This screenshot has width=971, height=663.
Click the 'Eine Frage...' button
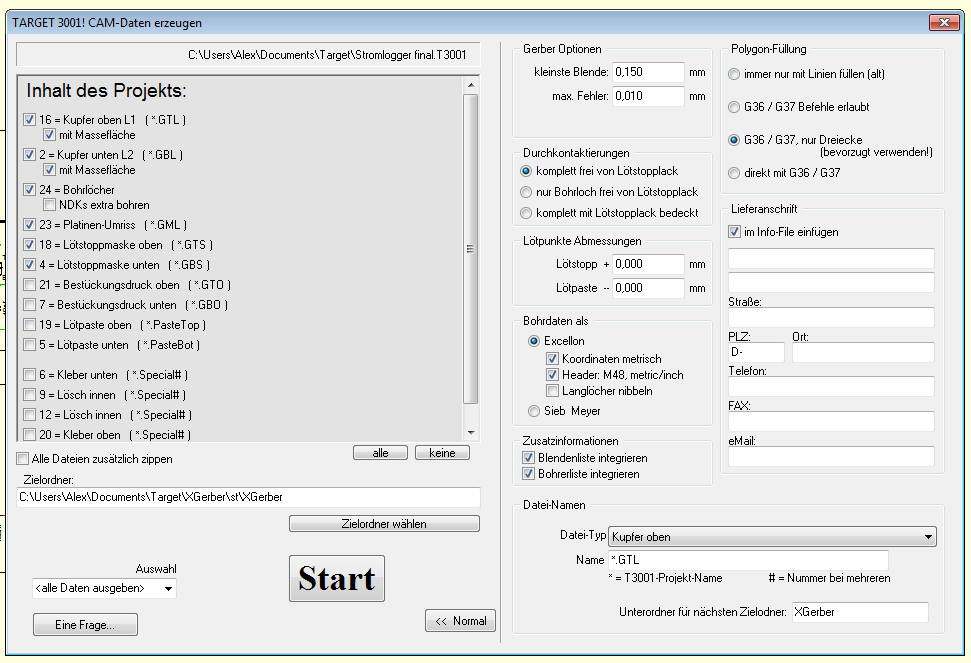(x=85, y=625)
